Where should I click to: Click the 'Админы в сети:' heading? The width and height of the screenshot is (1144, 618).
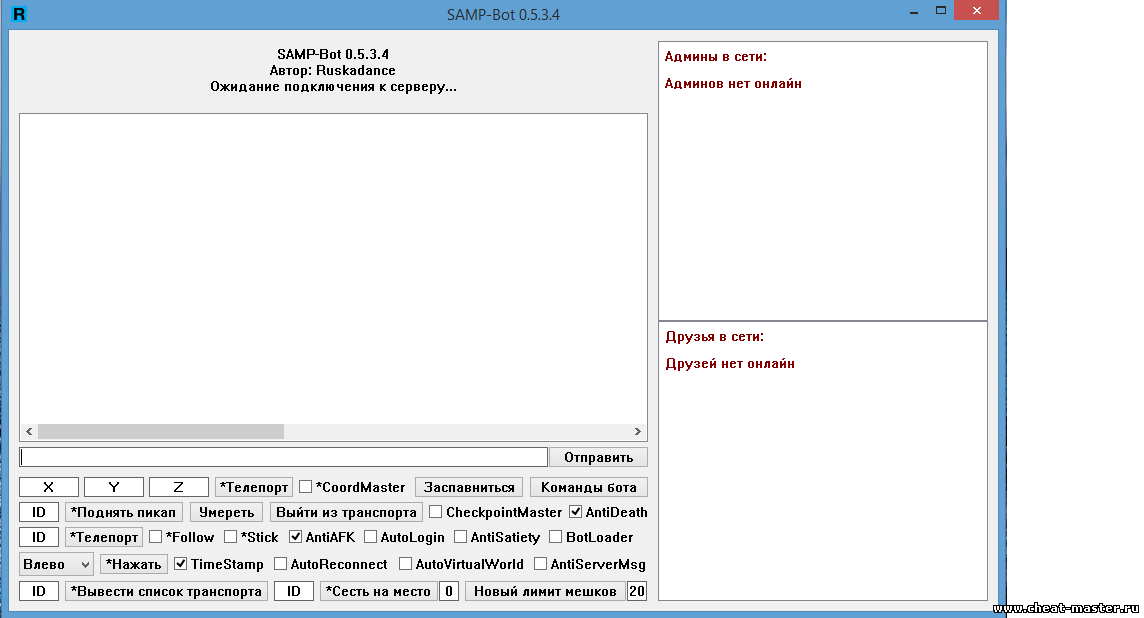pyautogui.click(x=715, y=56)
